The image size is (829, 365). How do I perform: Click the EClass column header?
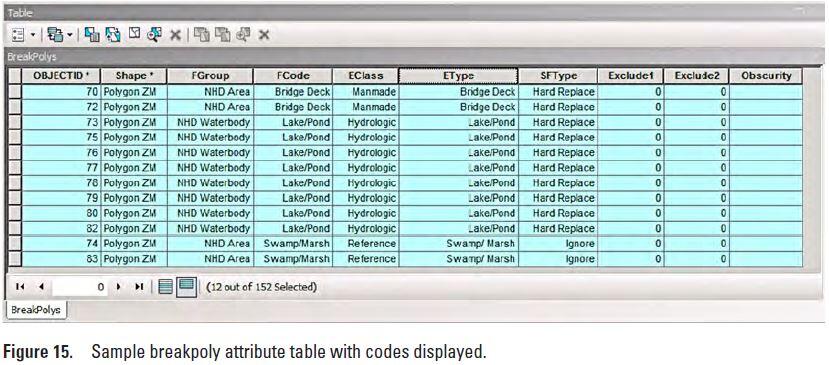coord(365,76)
